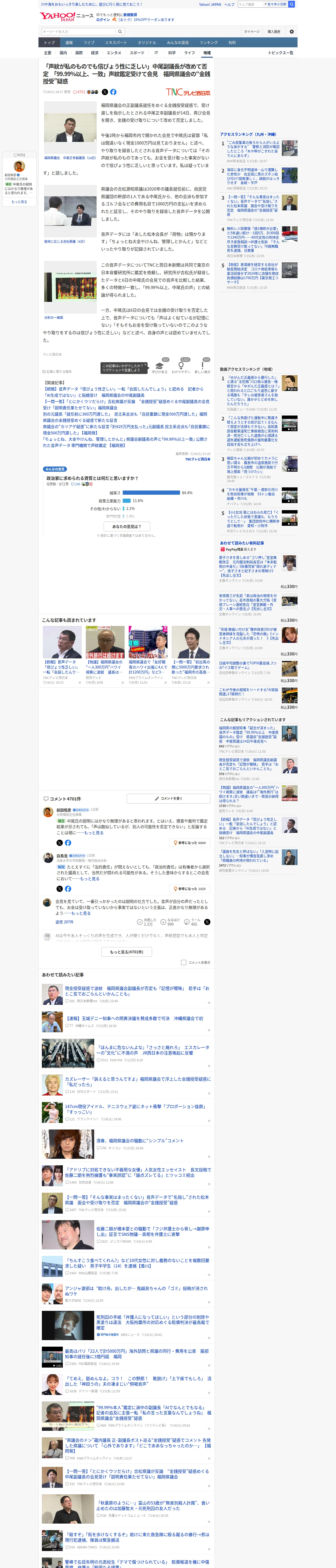
Task: Click the Yahoo! JAPAN News logo
Action: pos(66,16)
